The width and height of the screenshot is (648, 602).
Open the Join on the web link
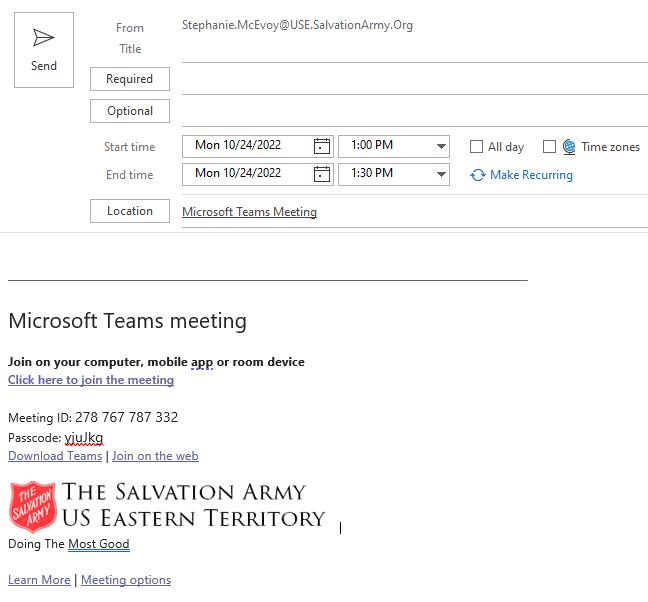(x=155, y=456)
